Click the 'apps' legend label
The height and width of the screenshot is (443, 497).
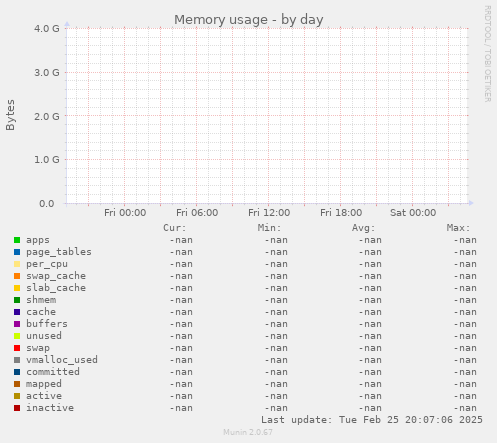pos(38,240)
